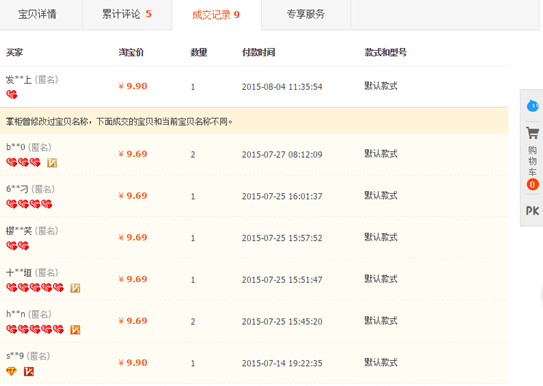Click quantity 2 in the h**n row
Screen dimensions: 543x386
(193, 322)
